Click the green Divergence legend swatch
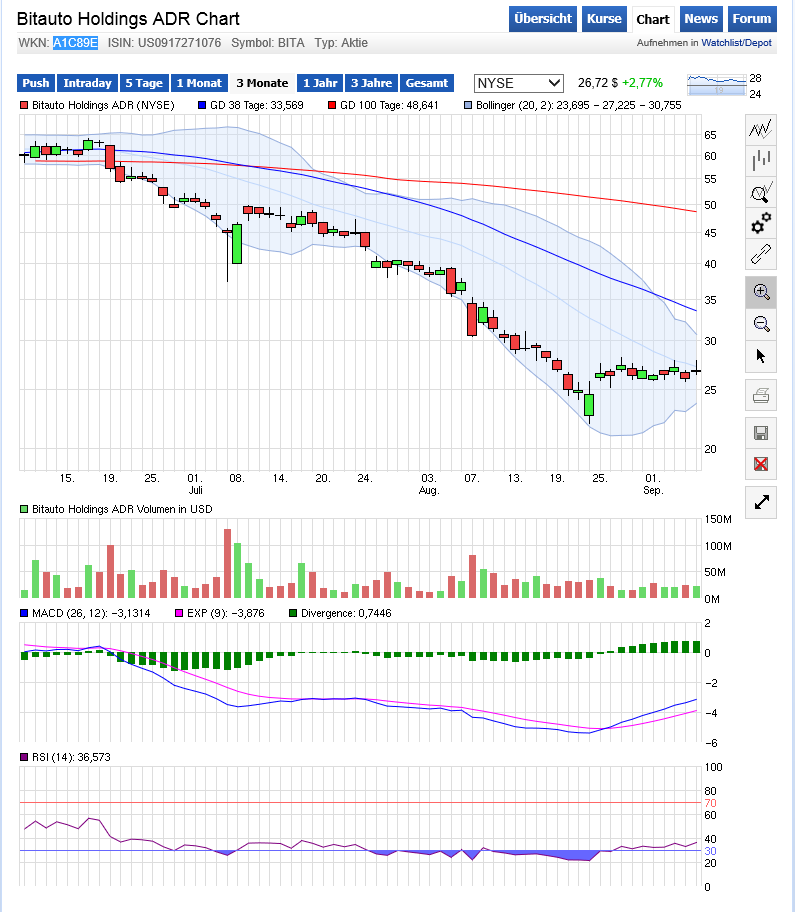This screenshot has width=795, height=912. [293, 614]
